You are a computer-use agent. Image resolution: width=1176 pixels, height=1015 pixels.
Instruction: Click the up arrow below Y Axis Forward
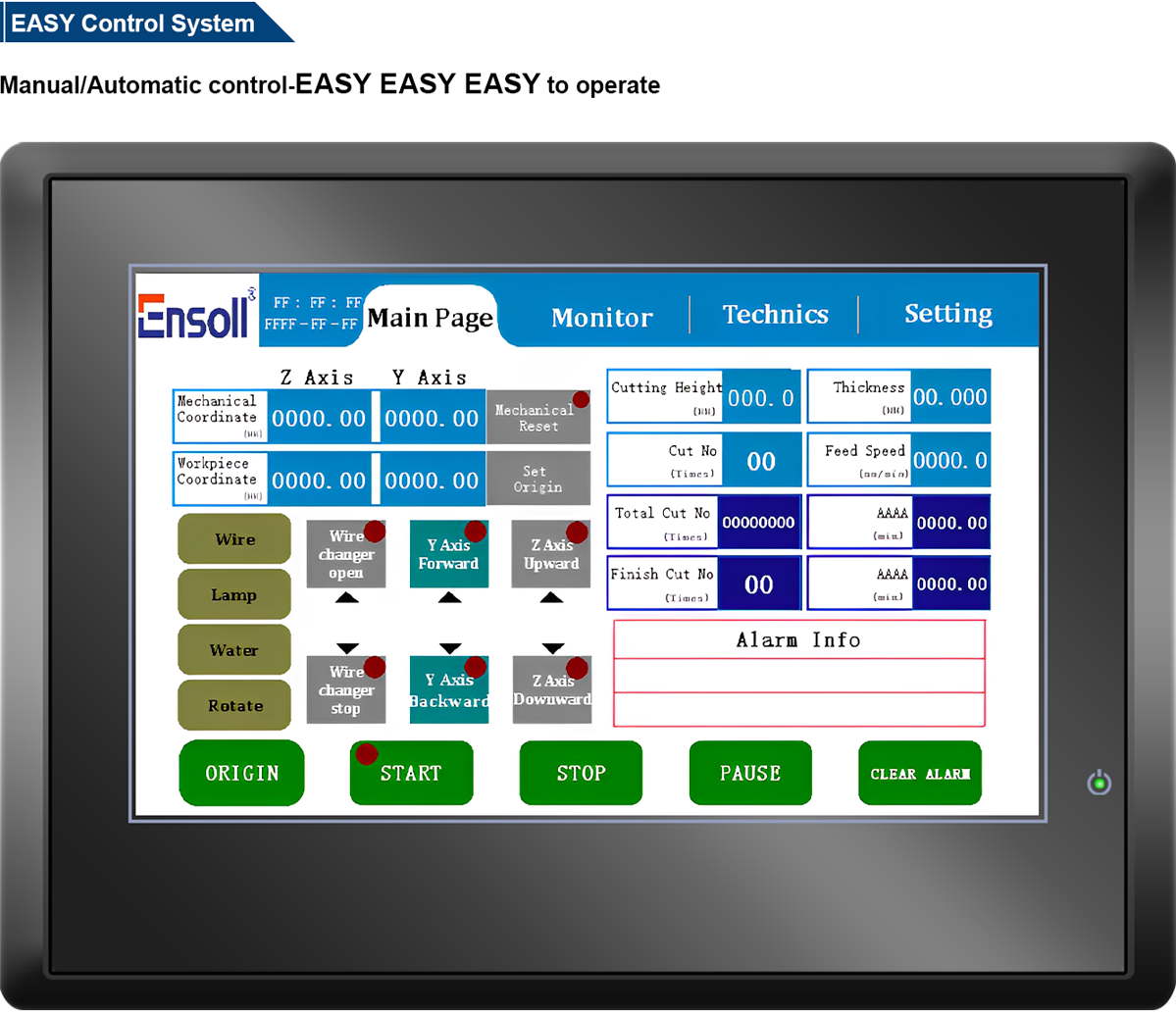tap(449, 597)
